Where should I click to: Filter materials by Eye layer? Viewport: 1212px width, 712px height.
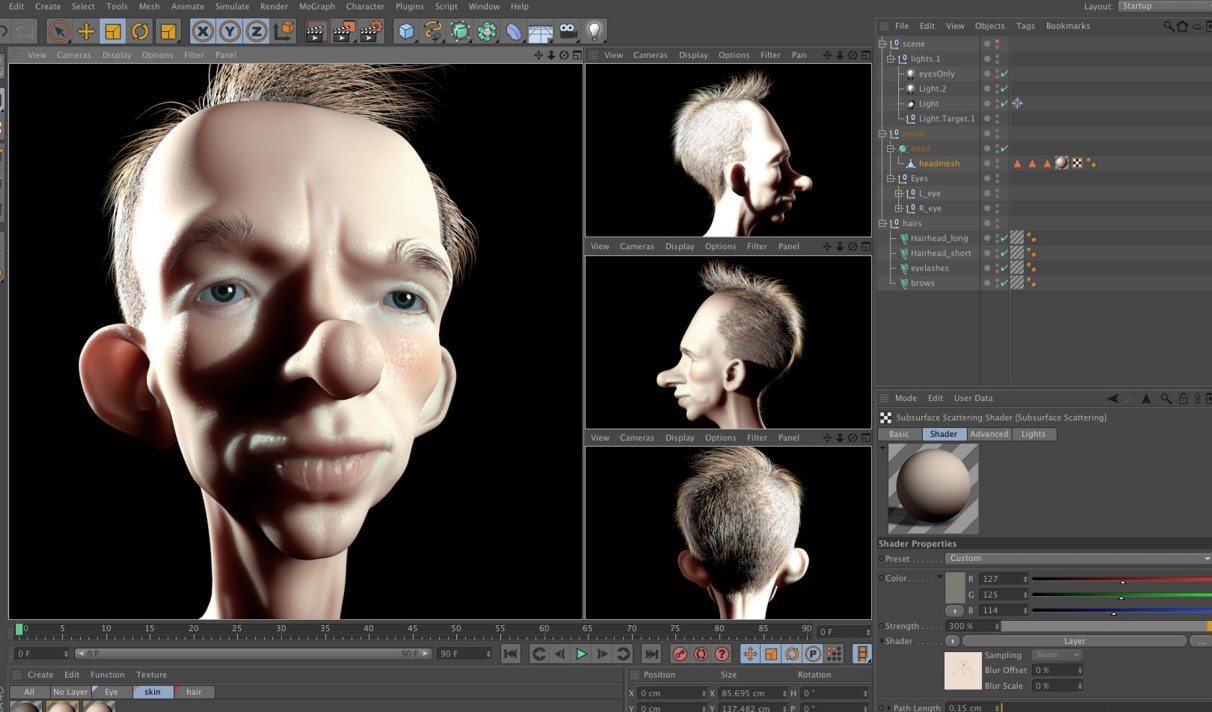point(111,692)
